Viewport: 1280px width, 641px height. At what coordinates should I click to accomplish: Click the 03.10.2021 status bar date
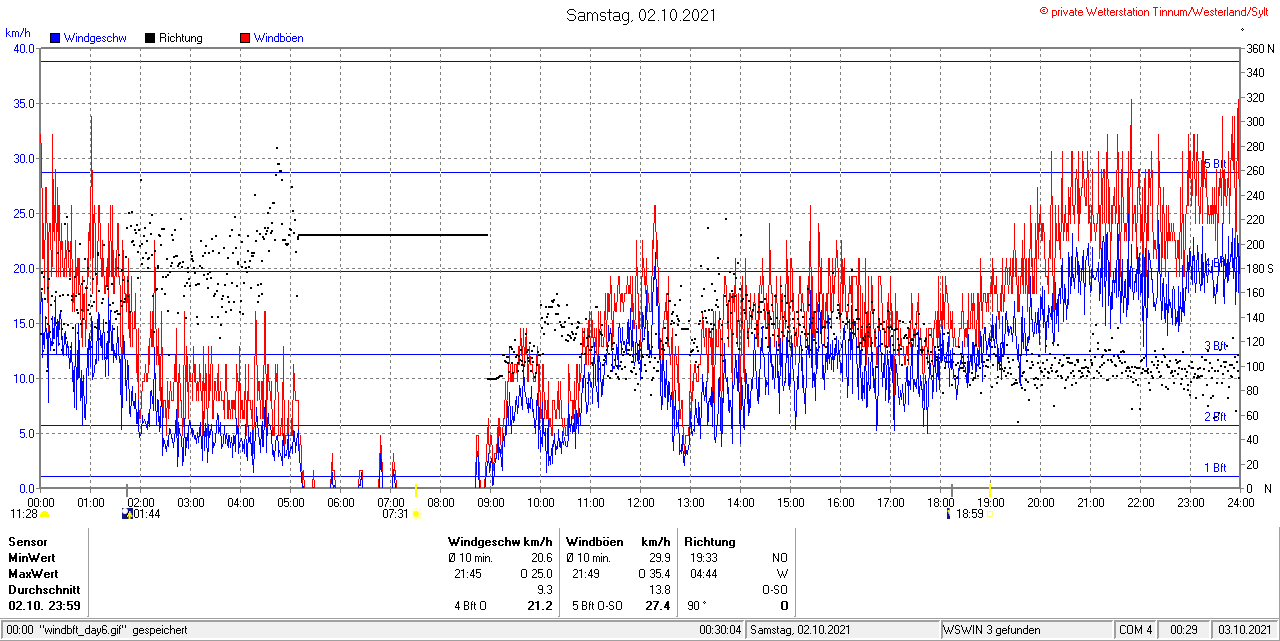click(x=1245, y=630)
